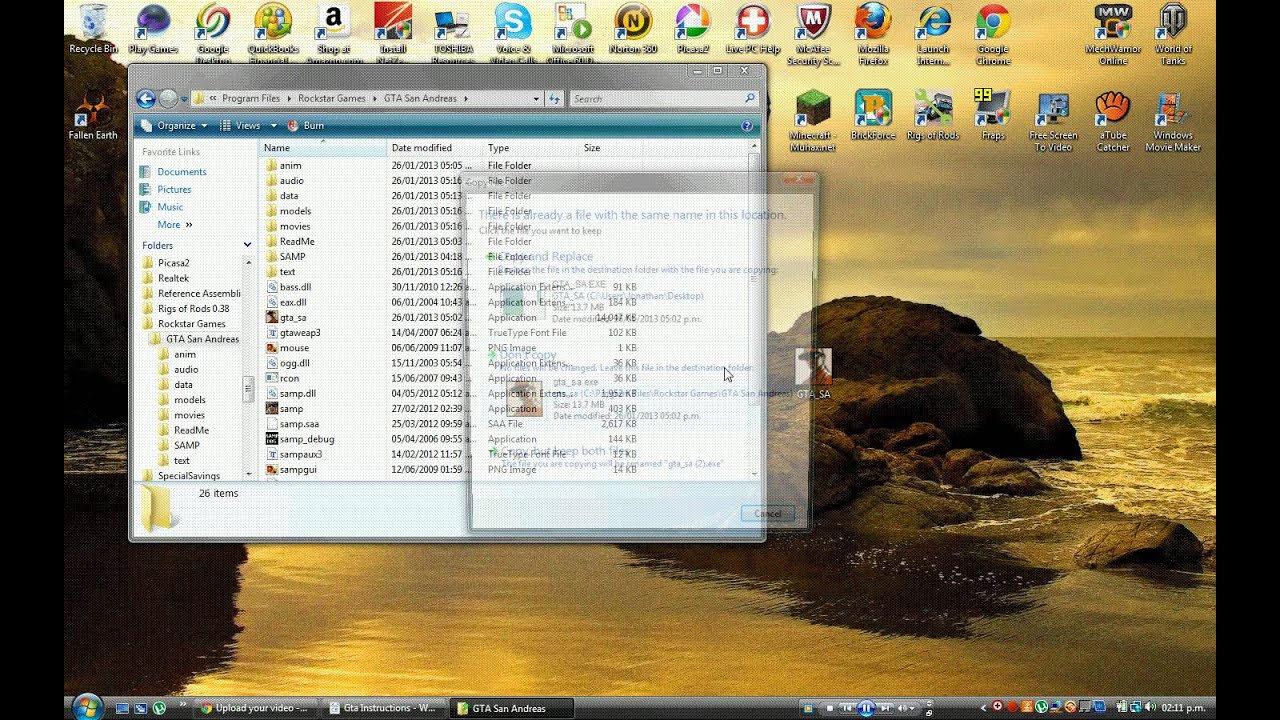Launch Mozilla Firefox desktop icon

(x=873, y=34)
